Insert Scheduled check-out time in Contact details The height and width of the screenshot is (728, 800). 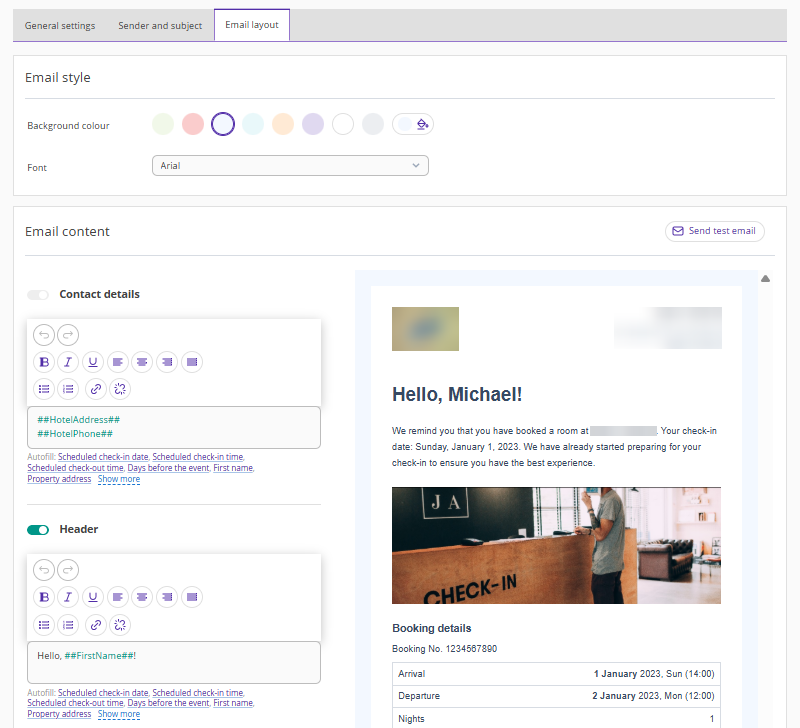[x=75, y=468]
